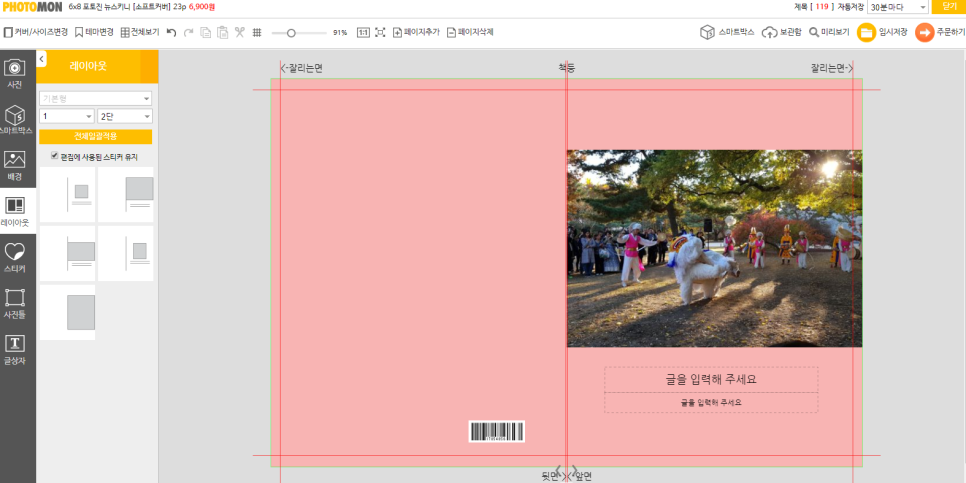The image size is (966, 483).
Task: Select the 레이아웃 sidebar tab
Action: pos(14,211)
